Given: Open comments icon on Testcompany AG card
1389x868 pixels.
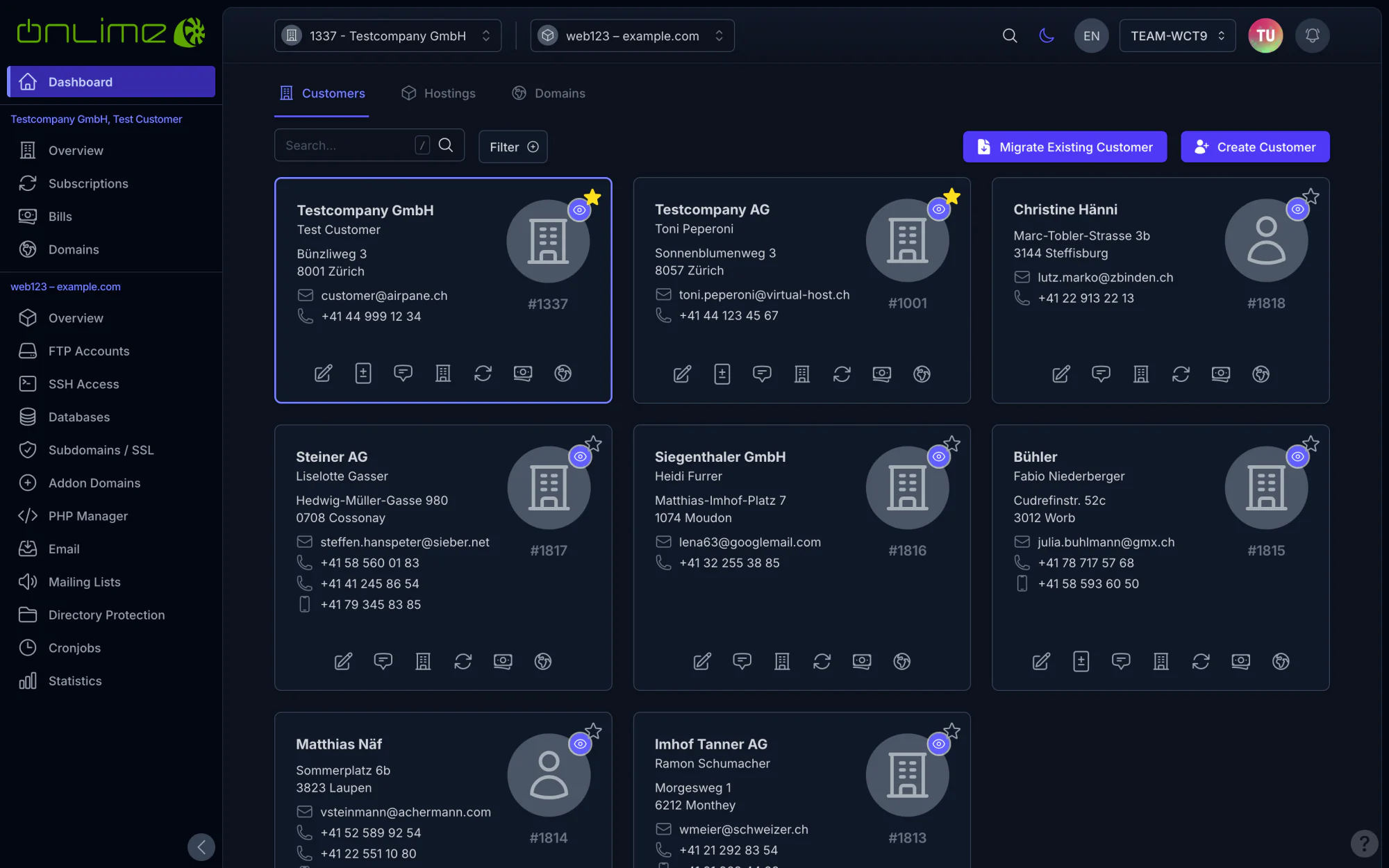Looking at the screenshot, I should (762, 374).
